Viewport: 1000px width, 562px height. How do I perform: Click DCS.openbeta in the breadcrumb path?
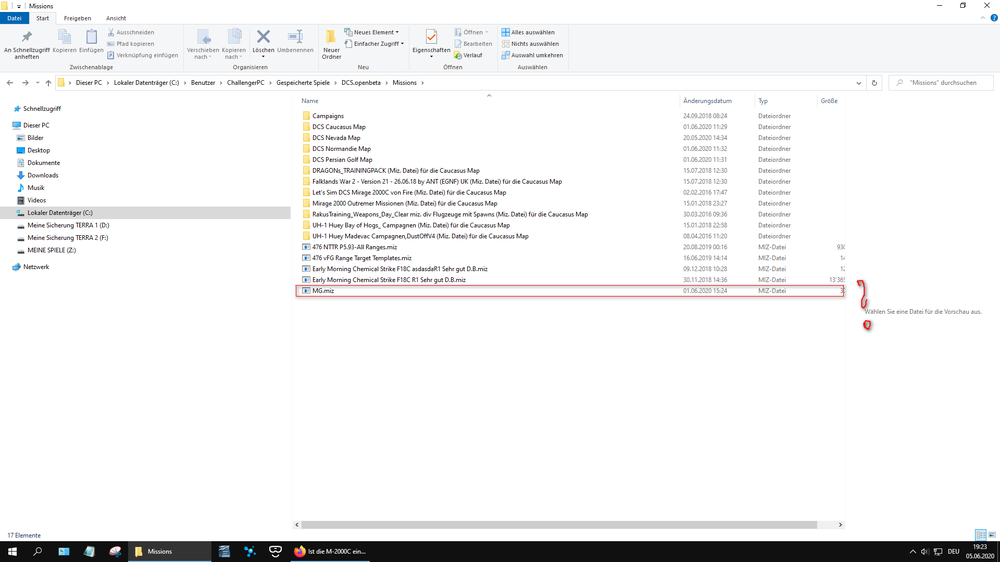point(360,82)
